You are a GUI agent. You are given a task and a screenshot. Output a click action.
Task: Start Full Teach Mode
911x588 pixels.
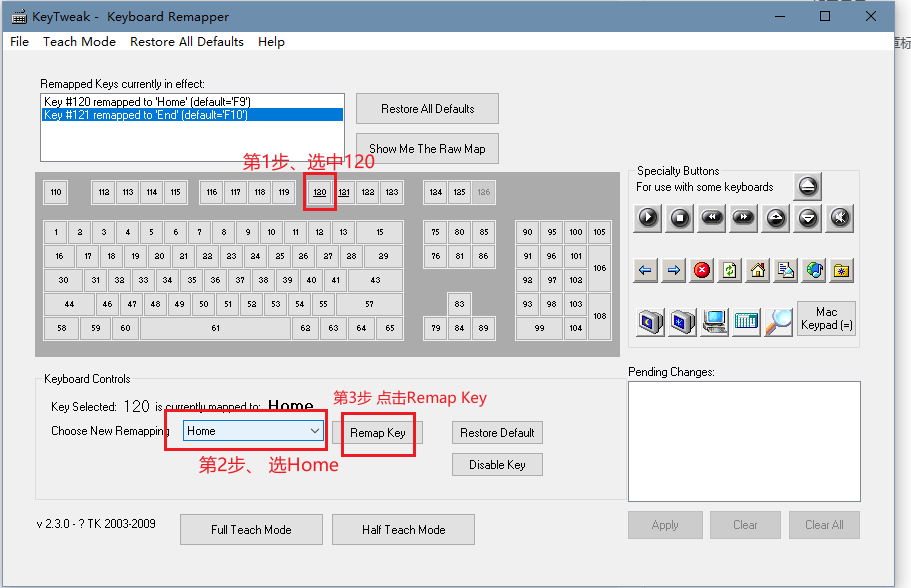tap(251, 529)
